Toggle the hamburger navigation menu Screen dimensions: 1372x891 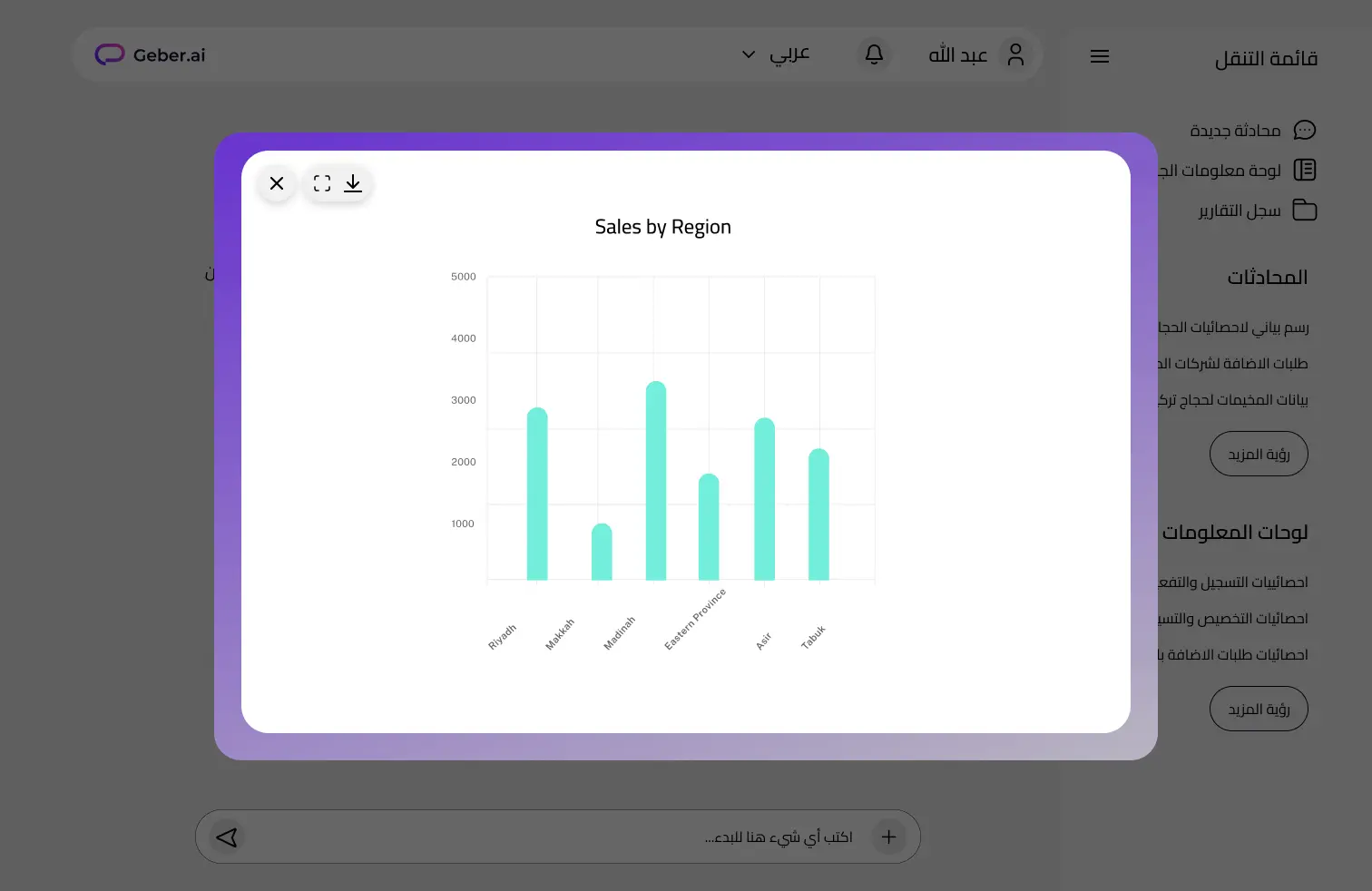(1099, 56)
